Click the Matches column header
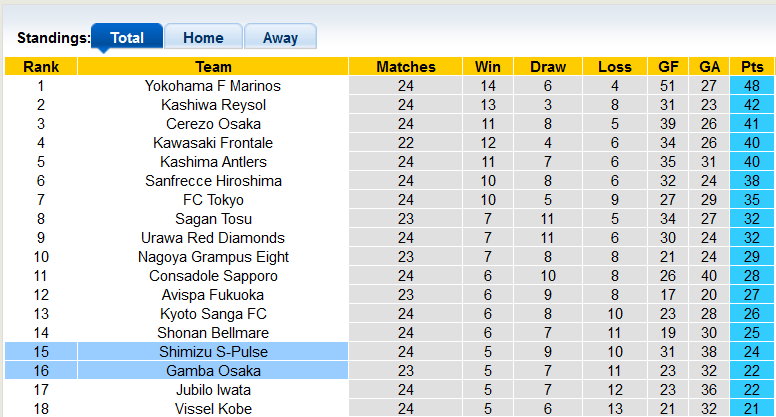Screen dimensions: 776x417 pyautogui.click(x=405, y=67)
